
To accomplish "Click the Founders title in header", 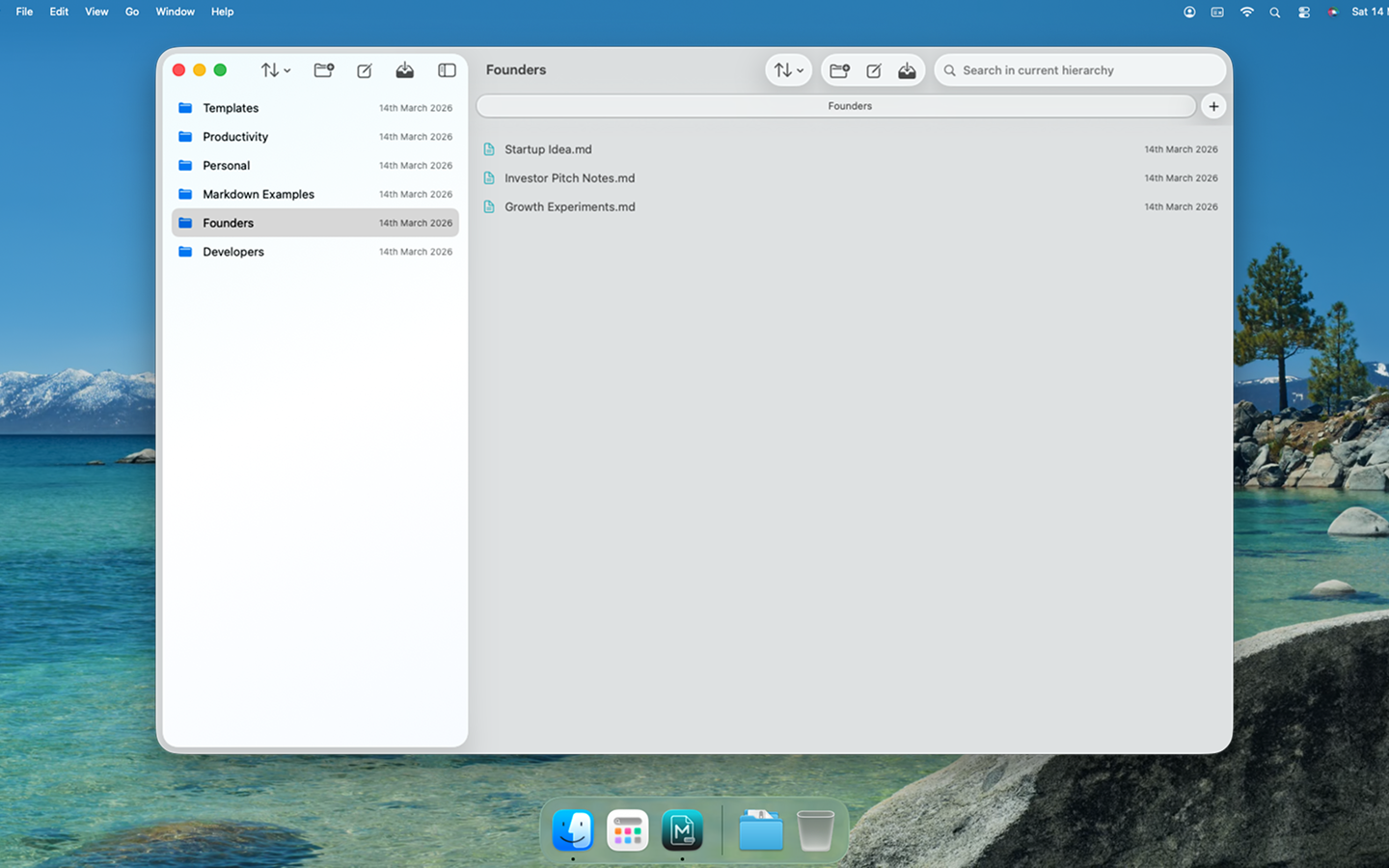I will click(x=516, y=70).
